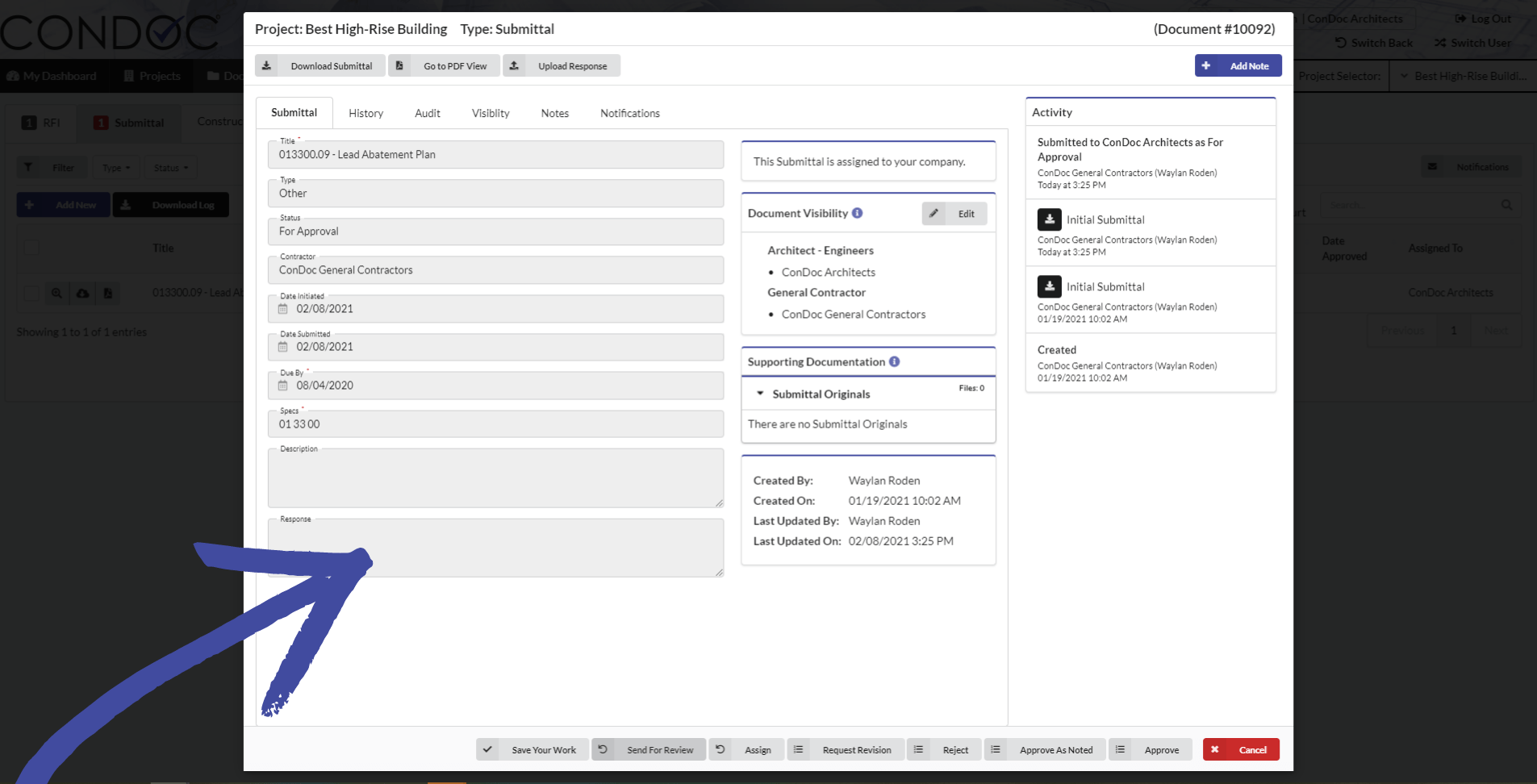This screenshot has height=784, width=1537.
Task: Edit Document Visibility settings
Action: pyautogui.click(x=954, y=214)
